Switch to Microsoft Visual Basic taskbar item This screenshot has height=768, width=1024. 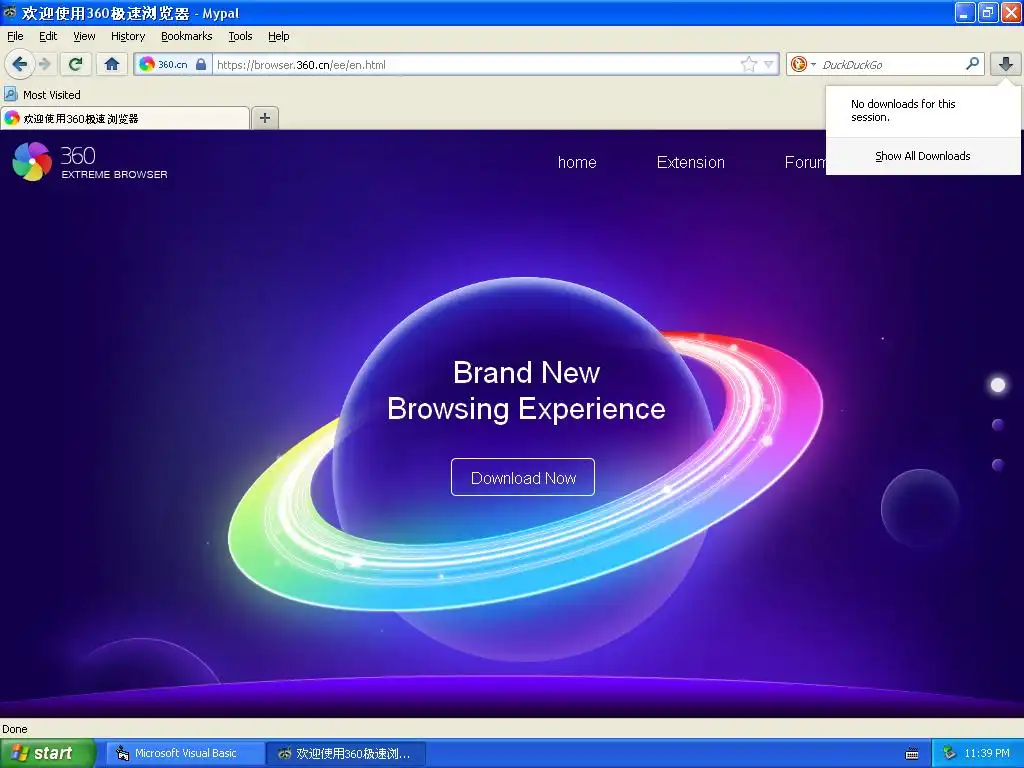[x=185, y=753]
